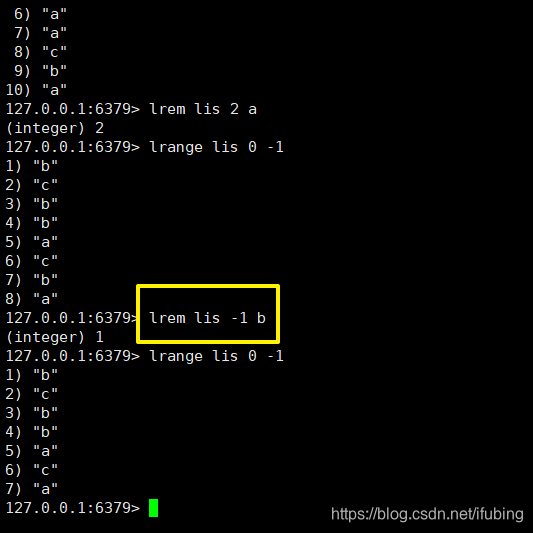
Task: Click the prompt before 'lrem lis 2 a'
Action: [73, 109]
